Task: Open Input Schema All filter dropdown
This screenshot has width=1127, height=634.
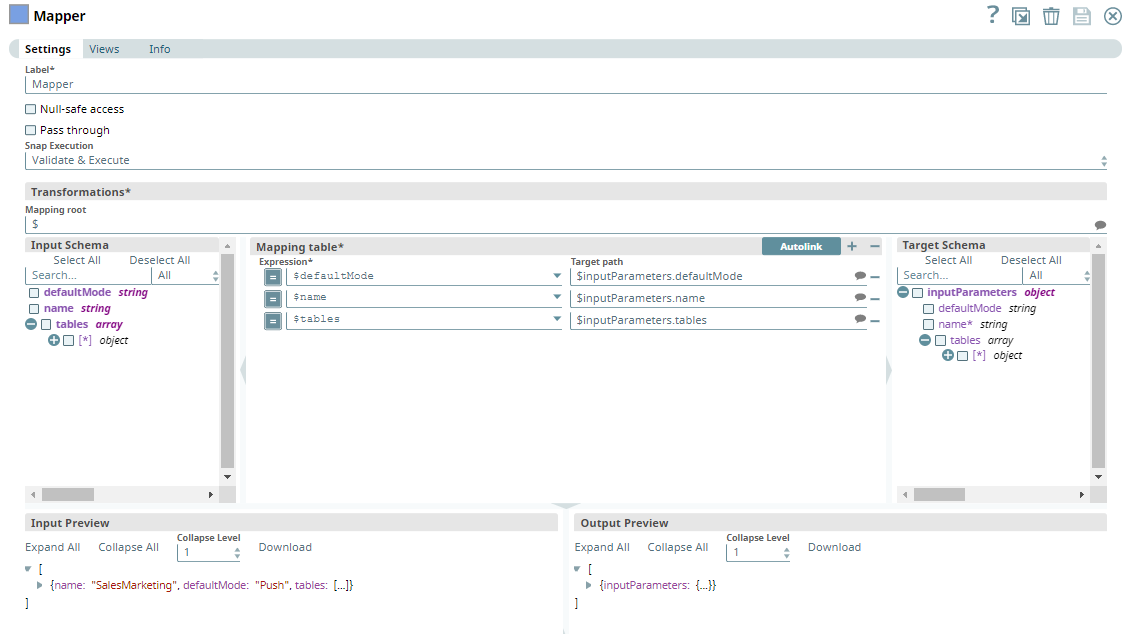Action: pos(187,275)
